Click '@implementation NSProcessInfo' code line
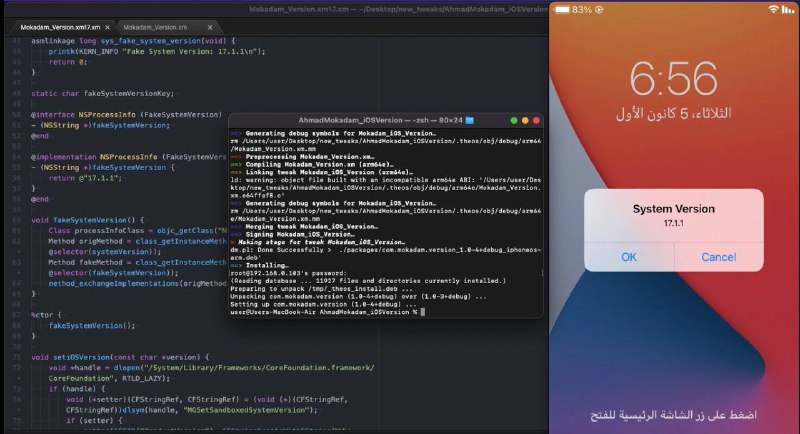800x434 pixels. click(x=129, y=157)
